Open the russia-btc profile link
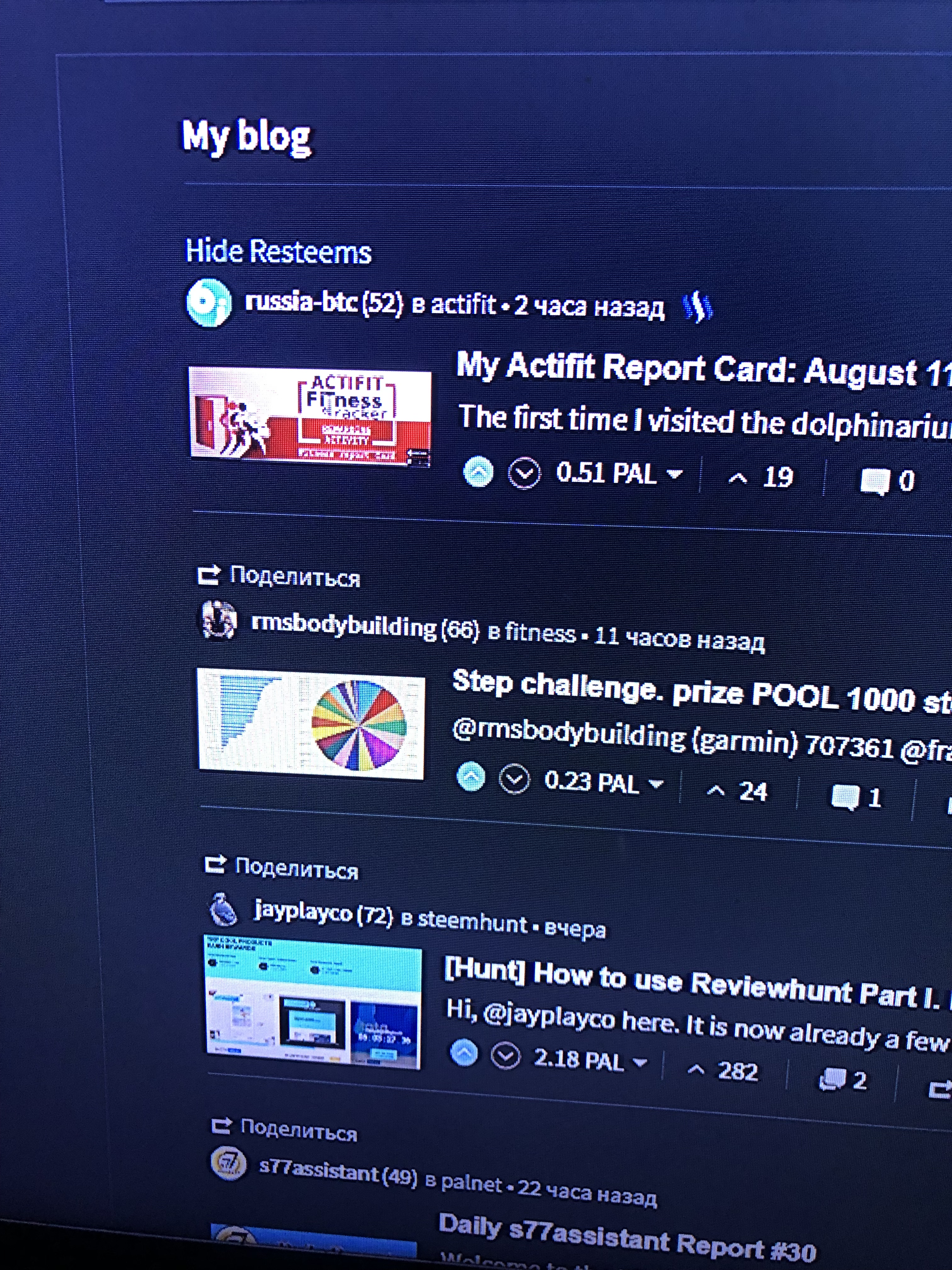Screen dimensions: 952x1270 [302, 301]
